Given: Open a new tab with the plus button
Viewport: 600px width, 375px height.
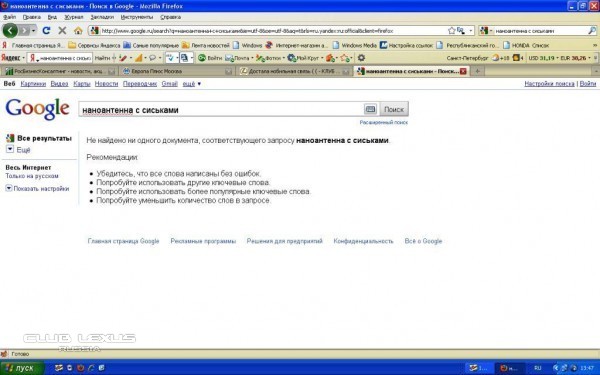Looking at the screenshot, I should (x=478, y=71).
